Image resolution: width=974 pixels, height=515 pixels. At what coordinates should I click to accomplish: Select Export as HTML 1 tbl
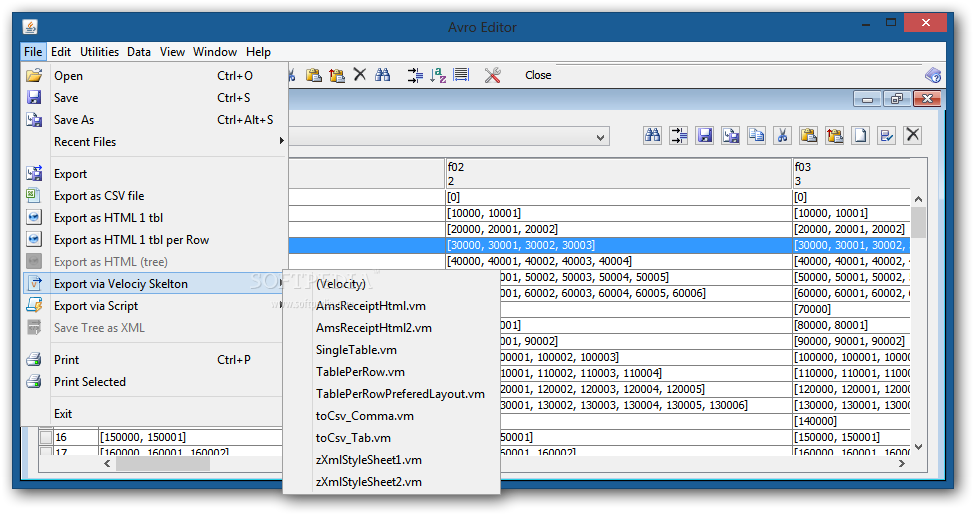pyautogui.click(x=155, y=218)
